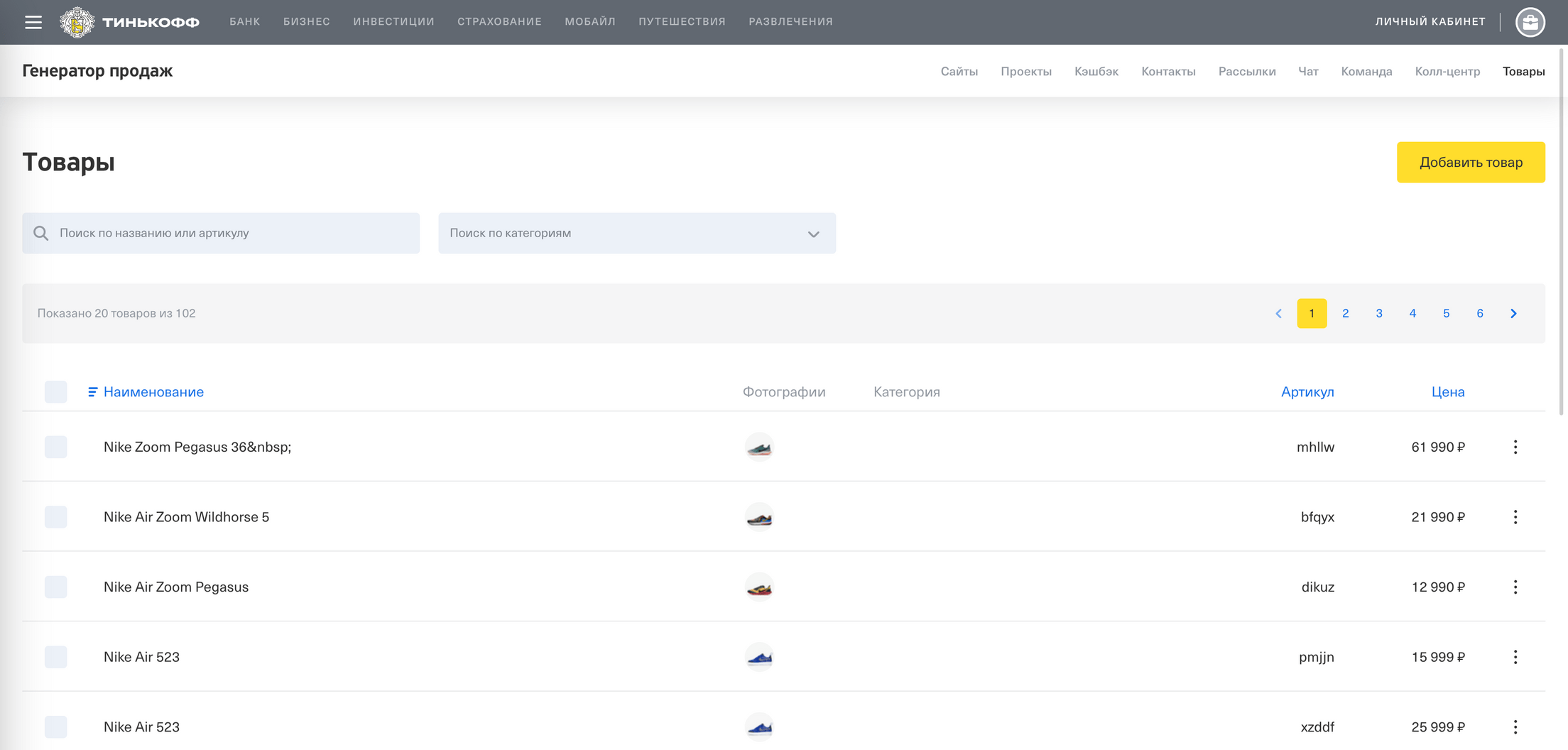Viewport: 1568px width, 750px height.
Task: Select current page 1 button
Action: [1312, 313]
